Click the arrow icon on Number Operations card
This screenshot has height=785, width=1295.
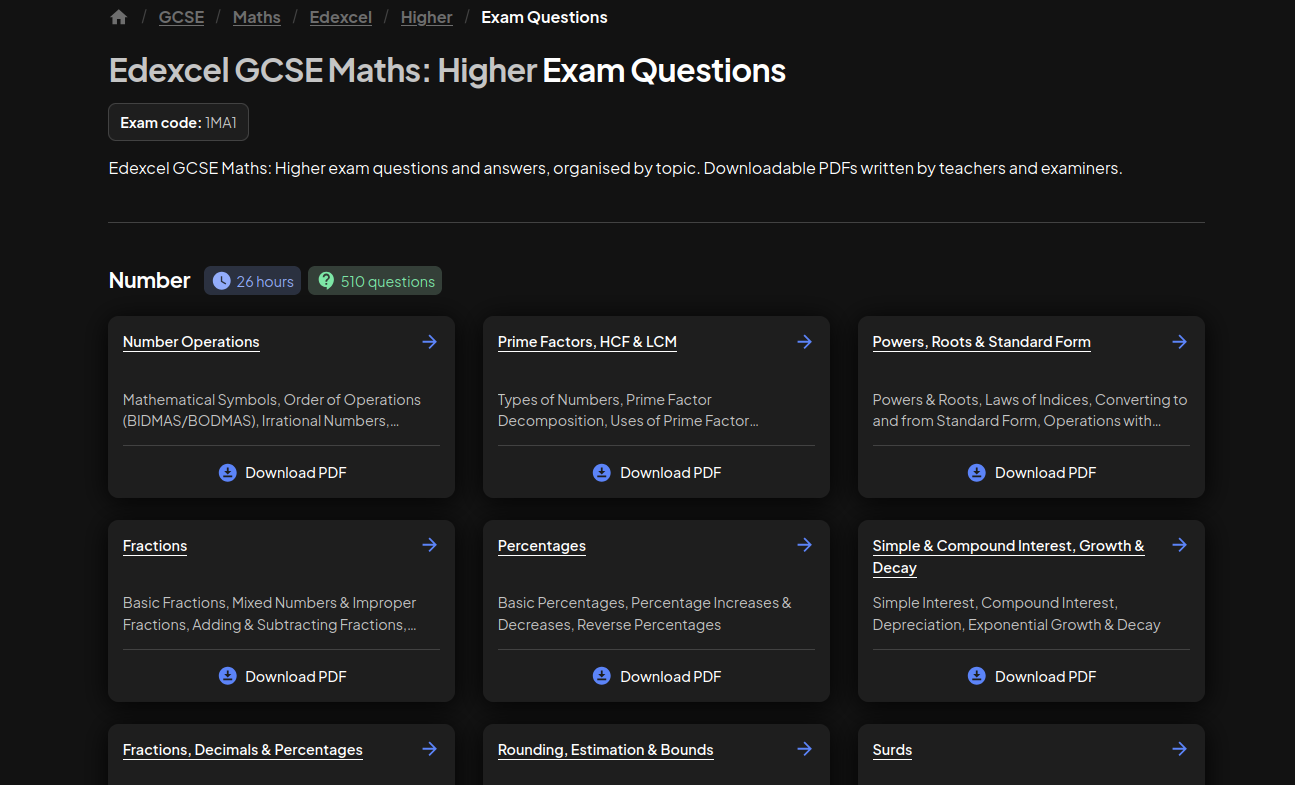point(429,342)
